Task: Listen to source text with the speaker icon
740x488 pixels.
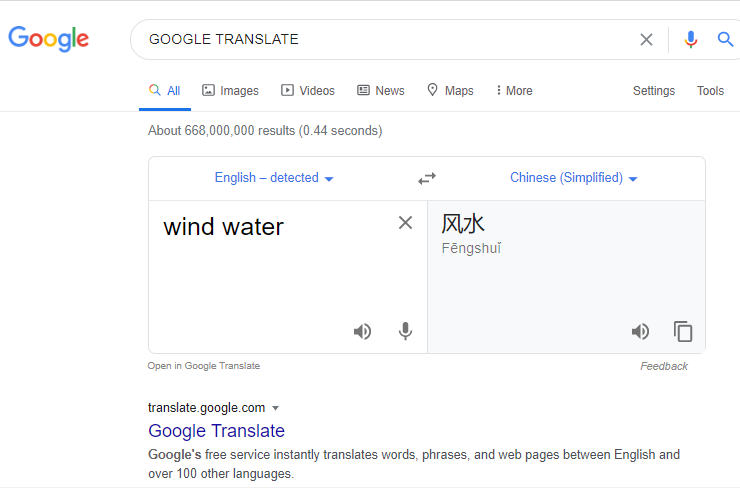Action: point(362,331)
